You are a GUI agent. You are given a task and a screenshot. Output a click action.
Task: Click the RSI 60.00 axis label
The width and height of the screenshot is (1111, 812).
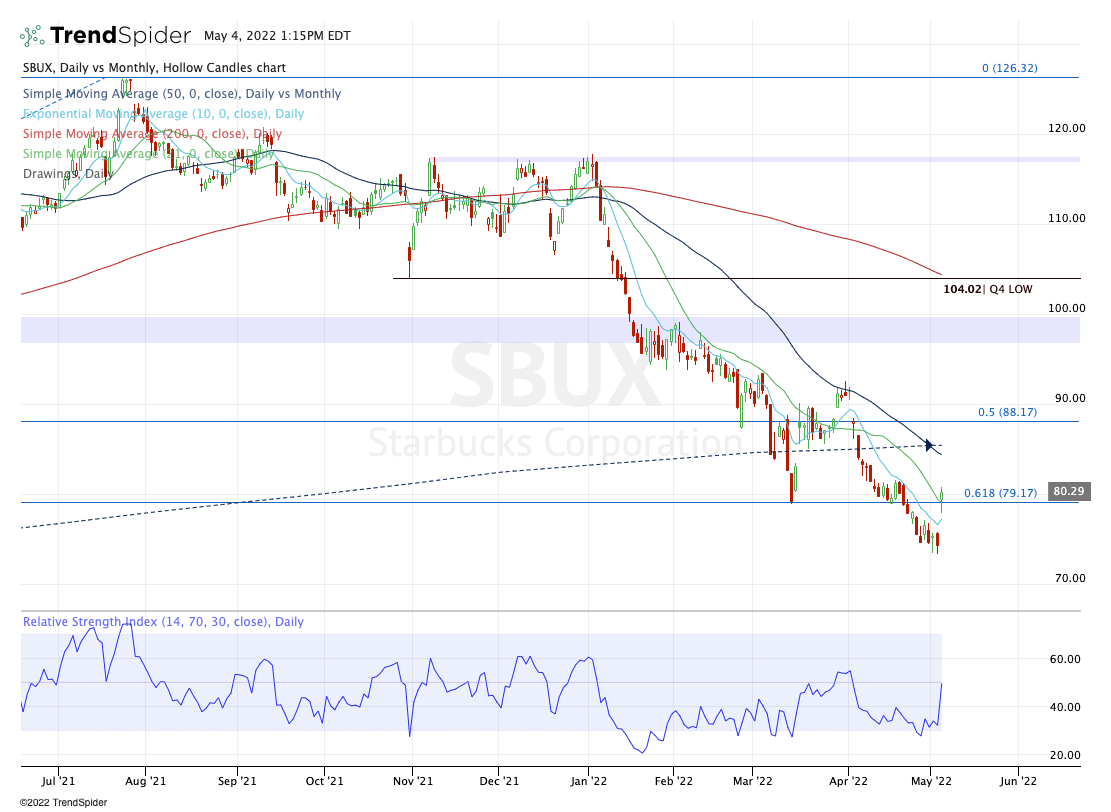(1065, 659)
